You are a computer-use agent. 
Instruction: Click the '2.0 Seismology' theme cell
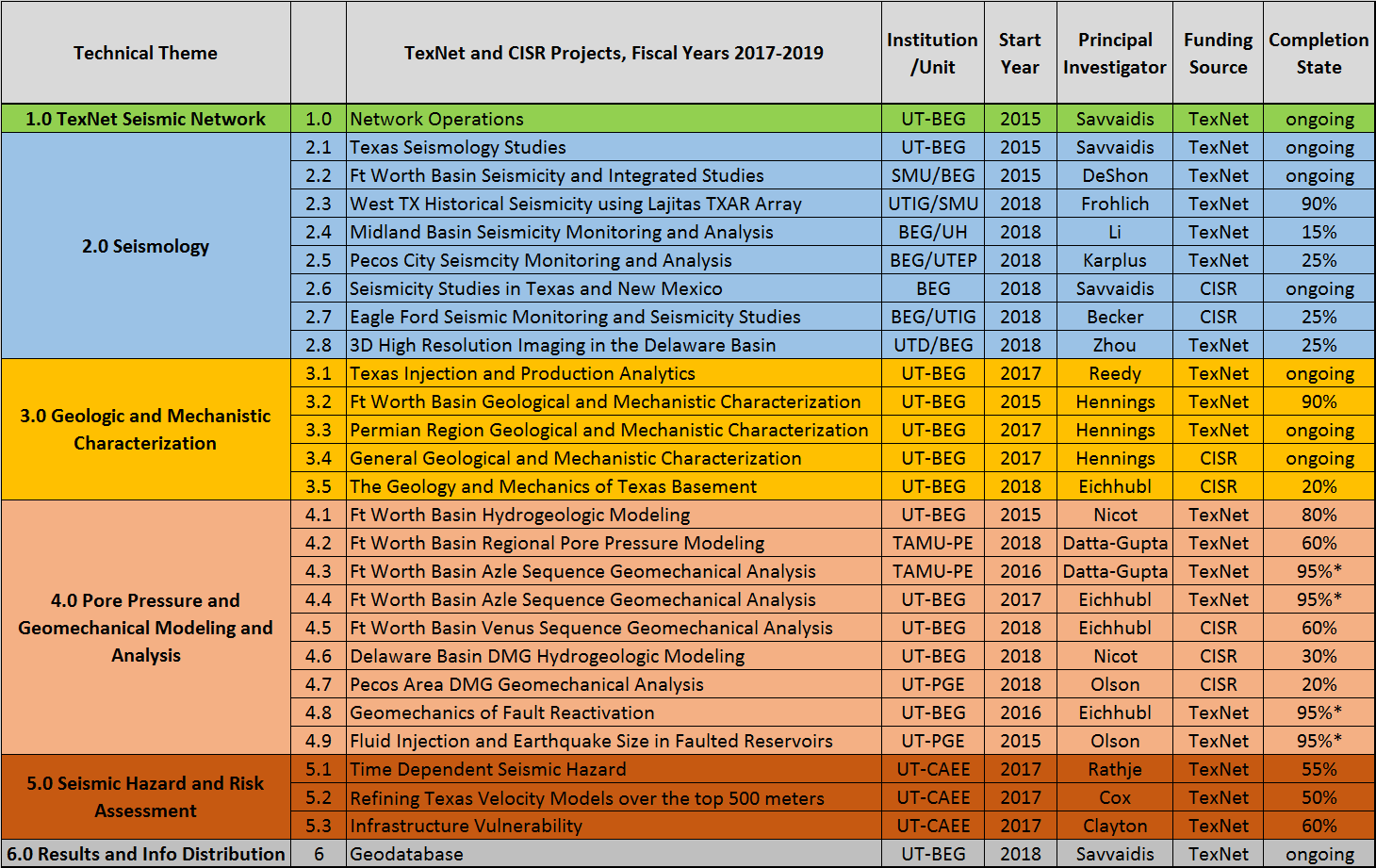[x=145, y=246]
